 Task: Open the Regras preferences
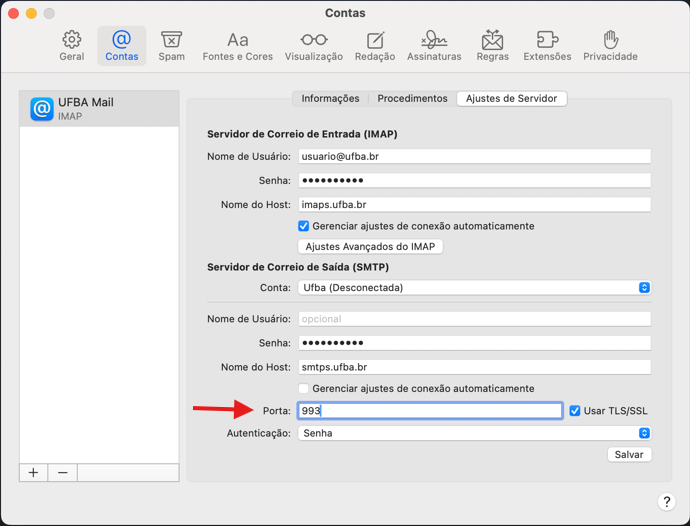(x=492, y=46)
